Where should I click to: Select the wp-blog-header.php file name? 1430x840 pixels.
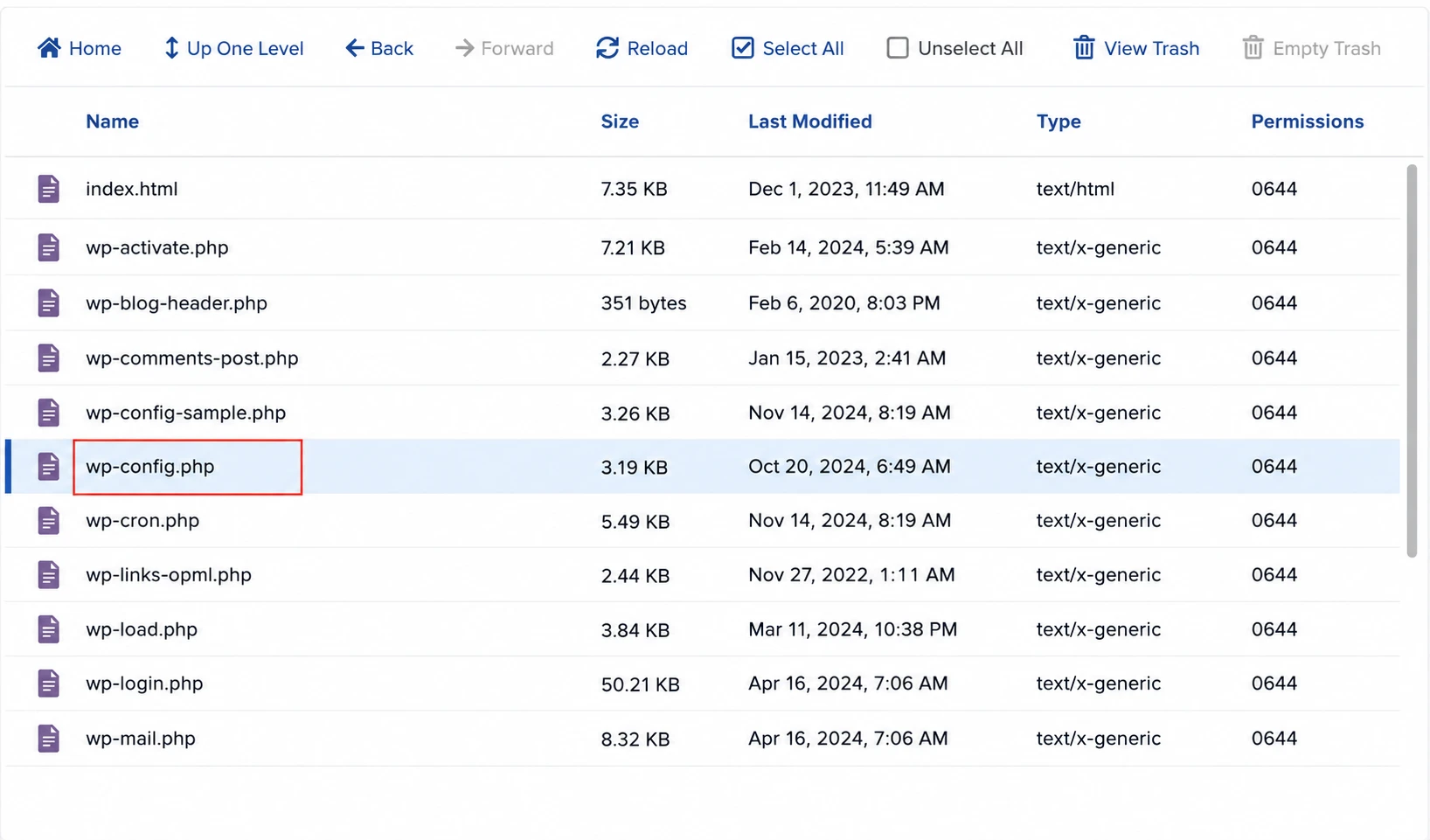point(177,304)
